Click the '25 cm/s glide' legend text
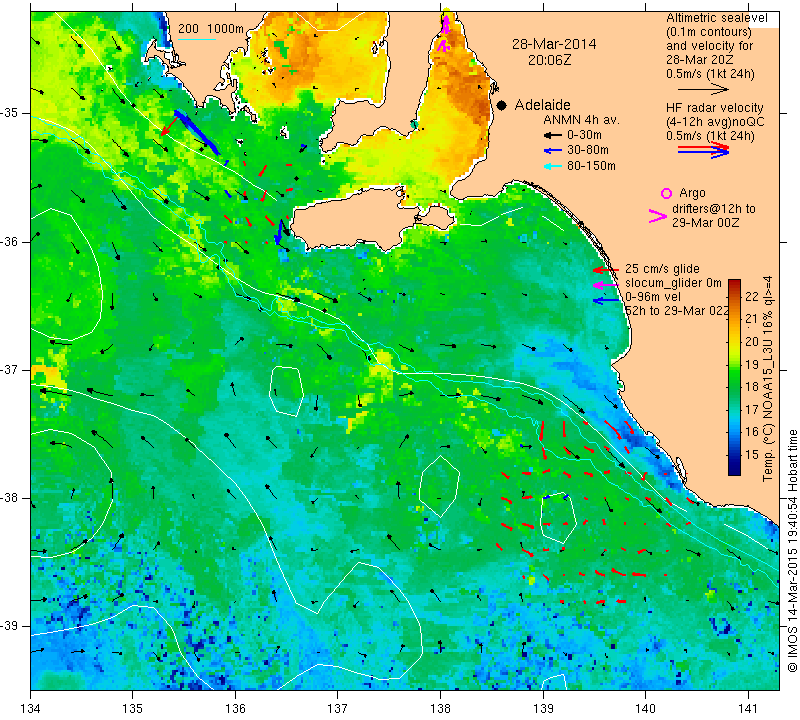 click(662, 269)
